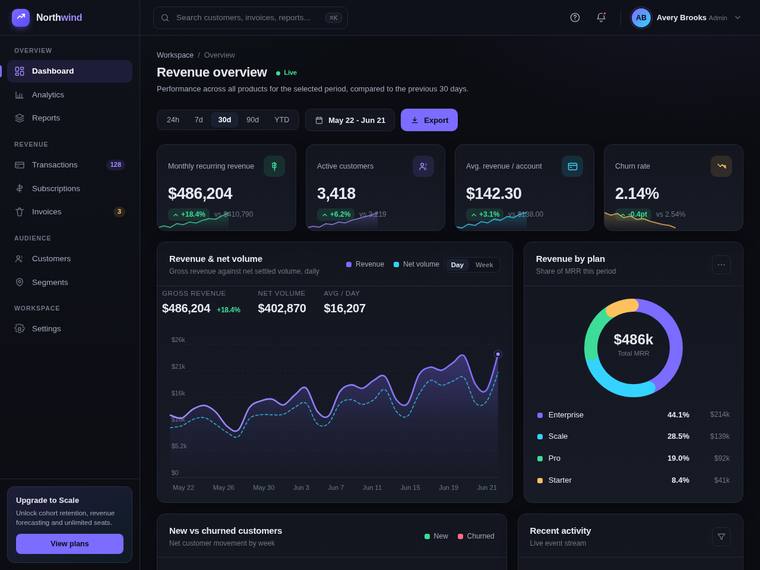This screenshot has width=760, height=570.
Task: Click the Transactions card icon
Action: pos(19,165)
